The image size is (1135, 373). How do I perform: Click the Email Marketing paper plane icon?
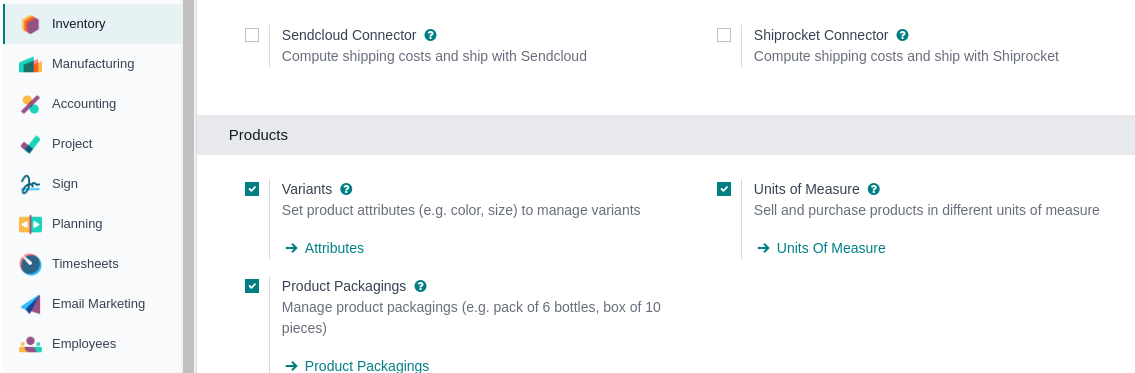pyautogui.click(x=30, y=304)
